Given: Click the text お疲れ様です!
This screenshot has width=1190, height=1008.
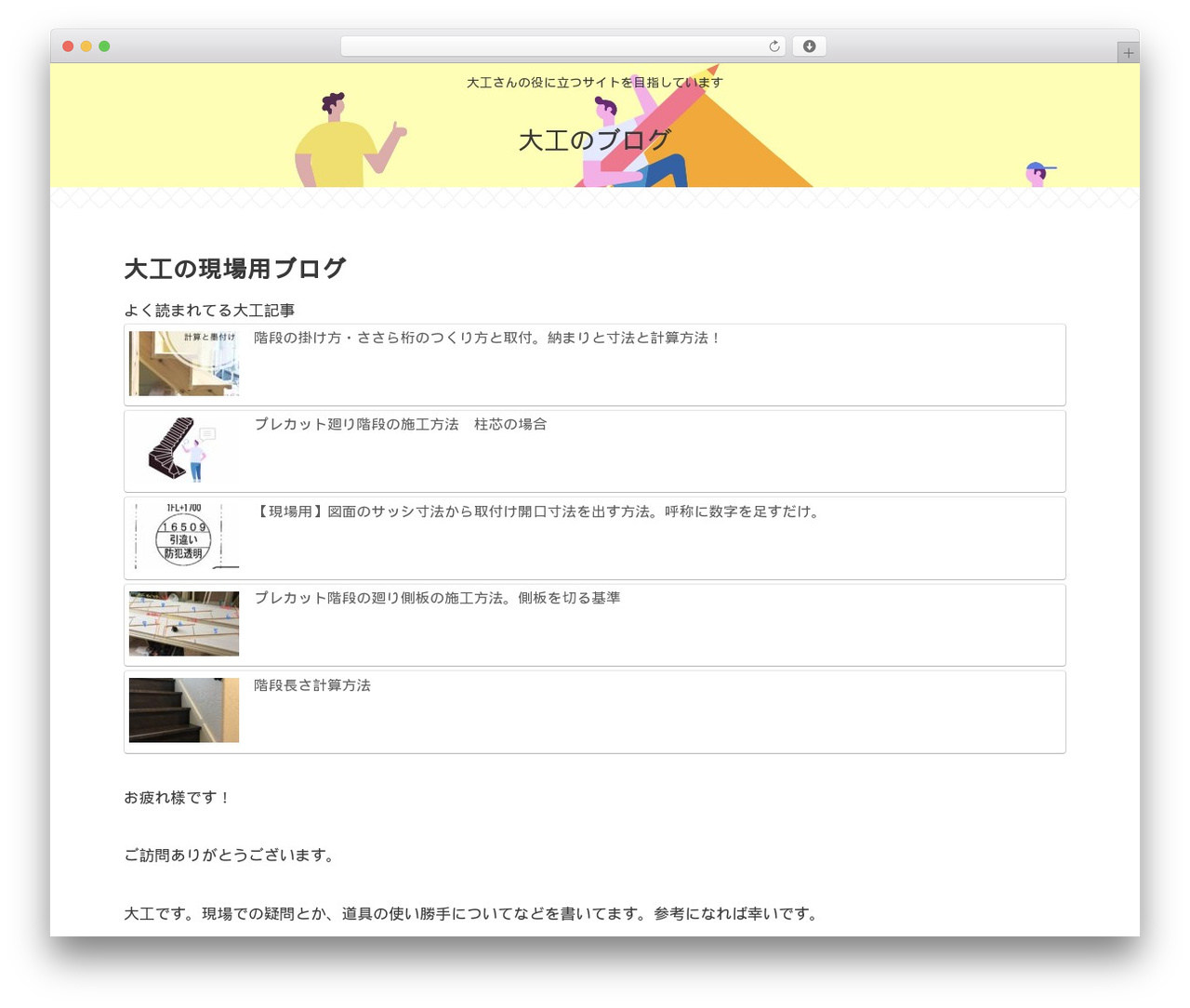Looking at the screenshot, I should coord(177,798).
